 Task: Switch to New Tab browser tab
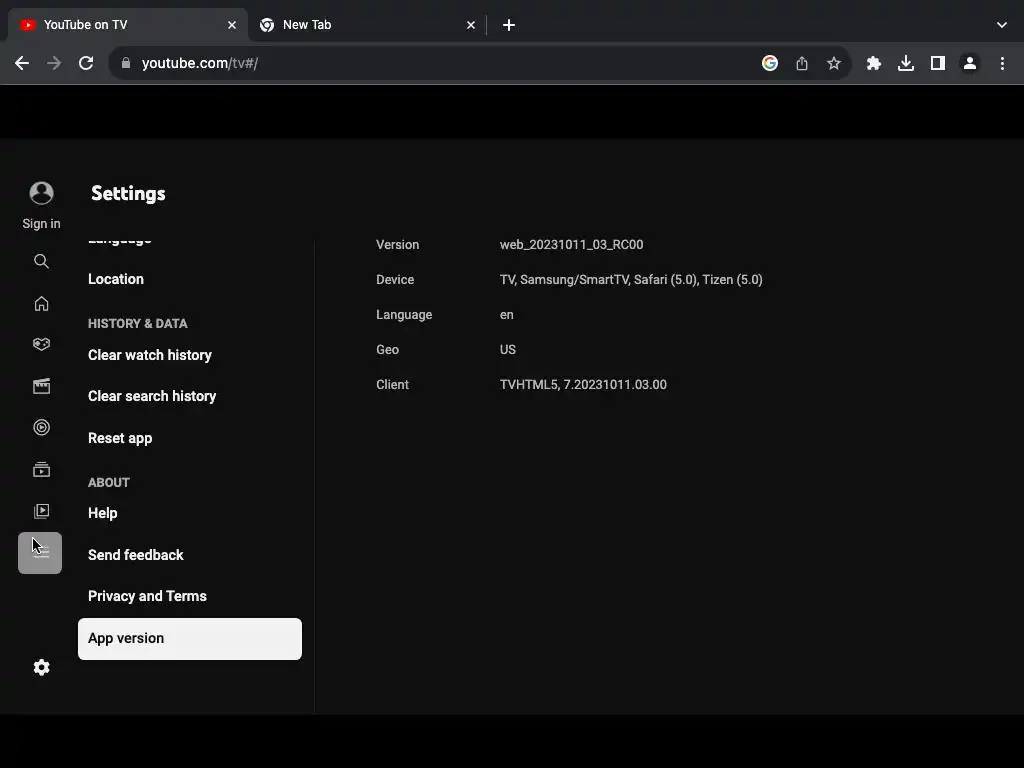pos(367,25)
